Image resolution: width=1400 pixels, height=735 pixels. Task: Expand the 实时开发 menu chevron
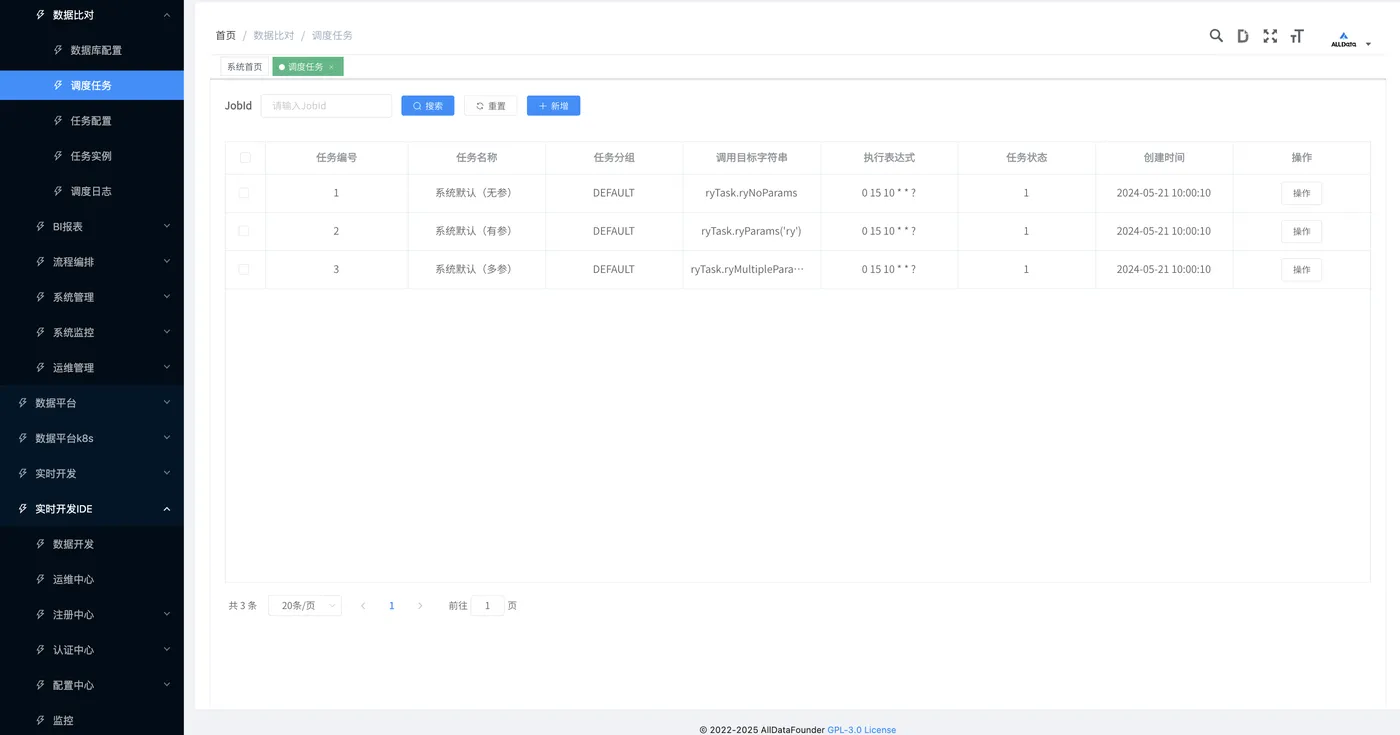(166, 474)
